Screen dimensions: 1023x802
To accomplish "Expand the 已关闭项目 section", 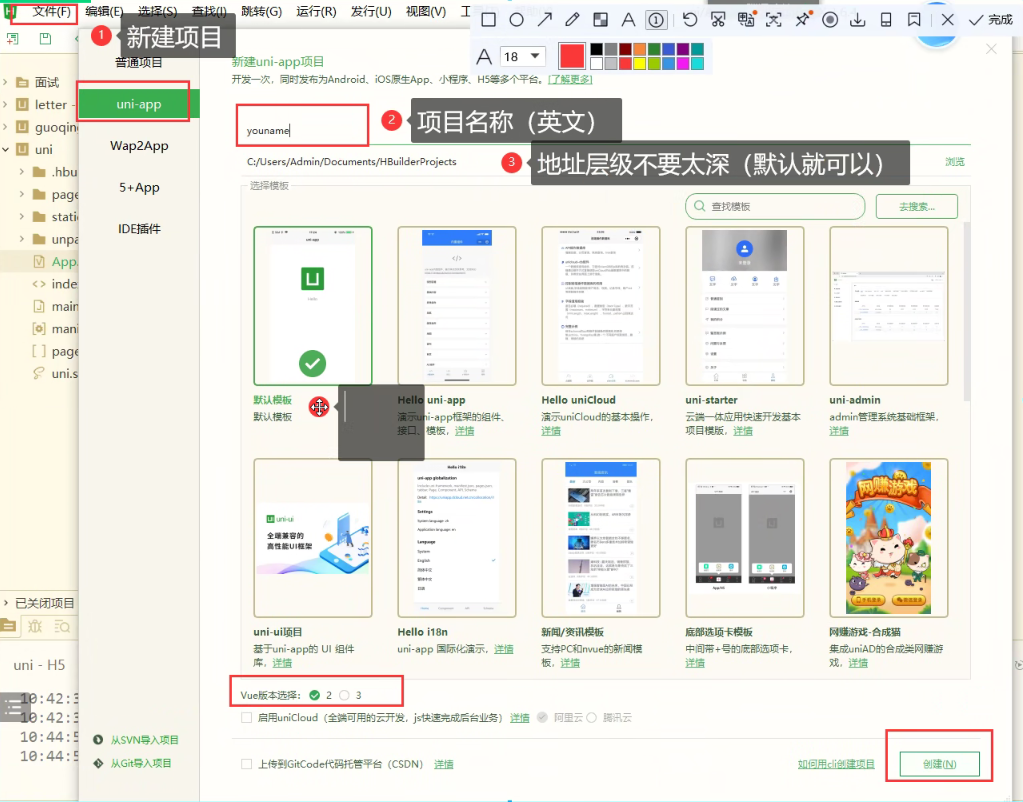I will 6,603.
